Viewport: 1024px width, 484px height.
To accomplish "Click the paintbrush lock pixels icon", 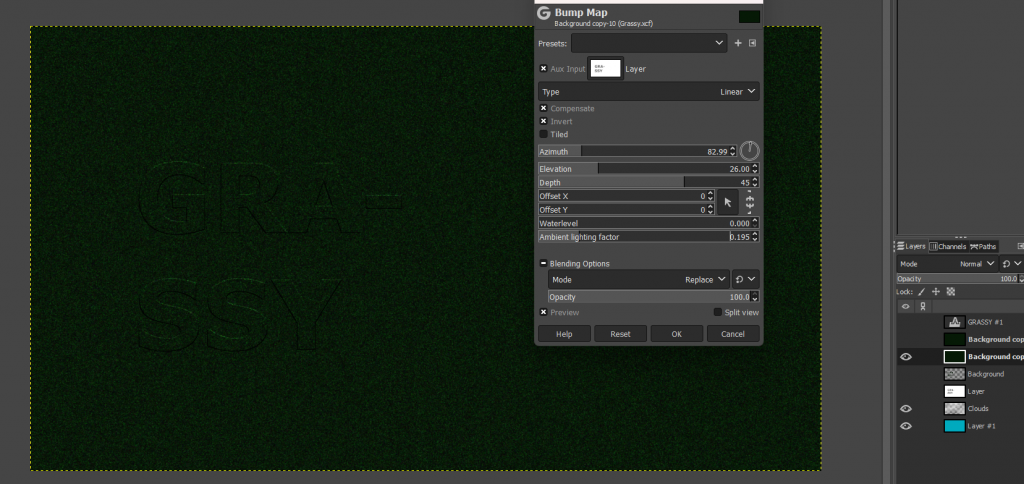I will click(x=921, y=292).
